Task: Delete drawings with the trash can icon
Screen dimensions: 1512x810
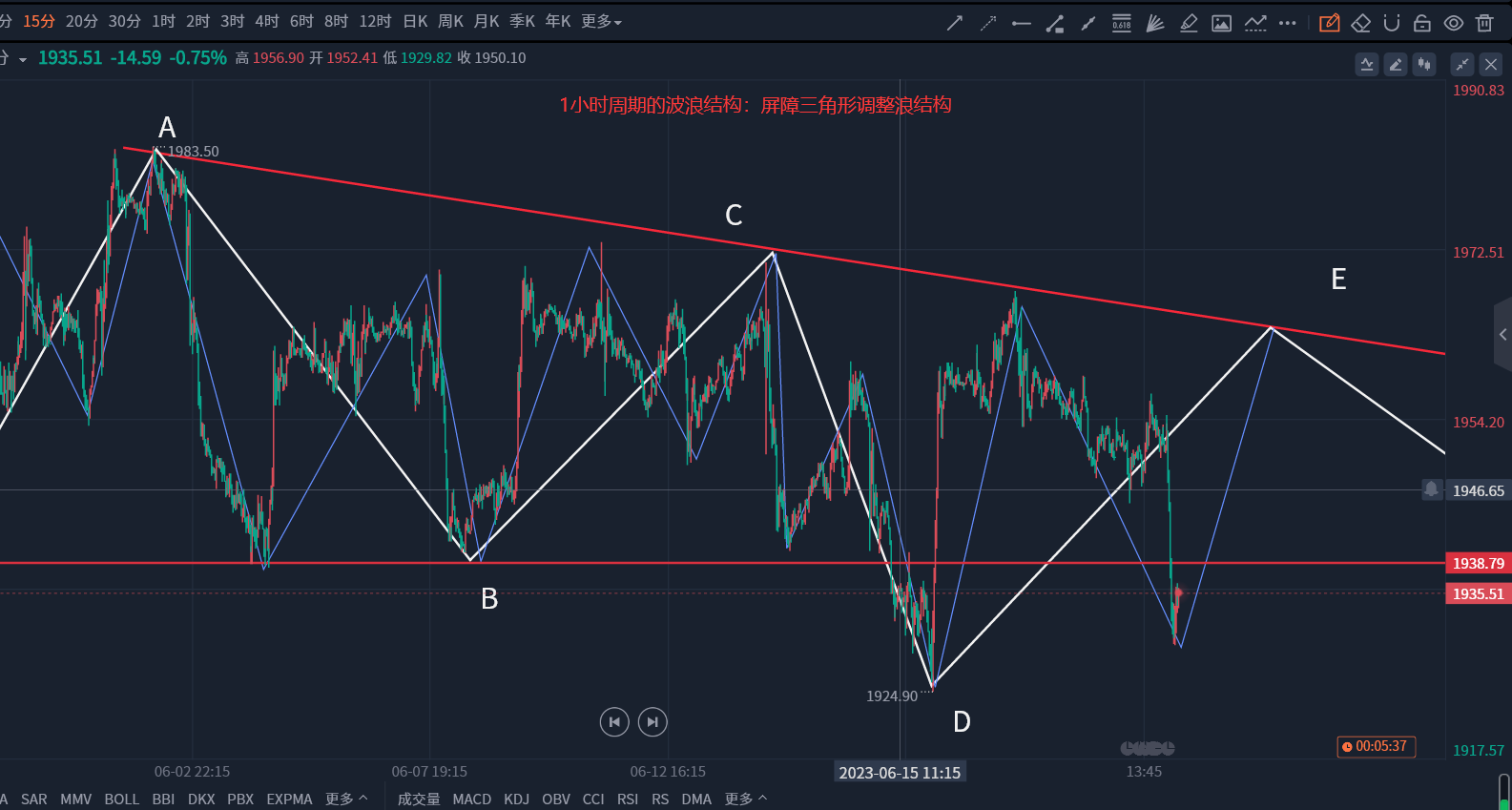Action: pyautogui.click(x=1484, y=23)
